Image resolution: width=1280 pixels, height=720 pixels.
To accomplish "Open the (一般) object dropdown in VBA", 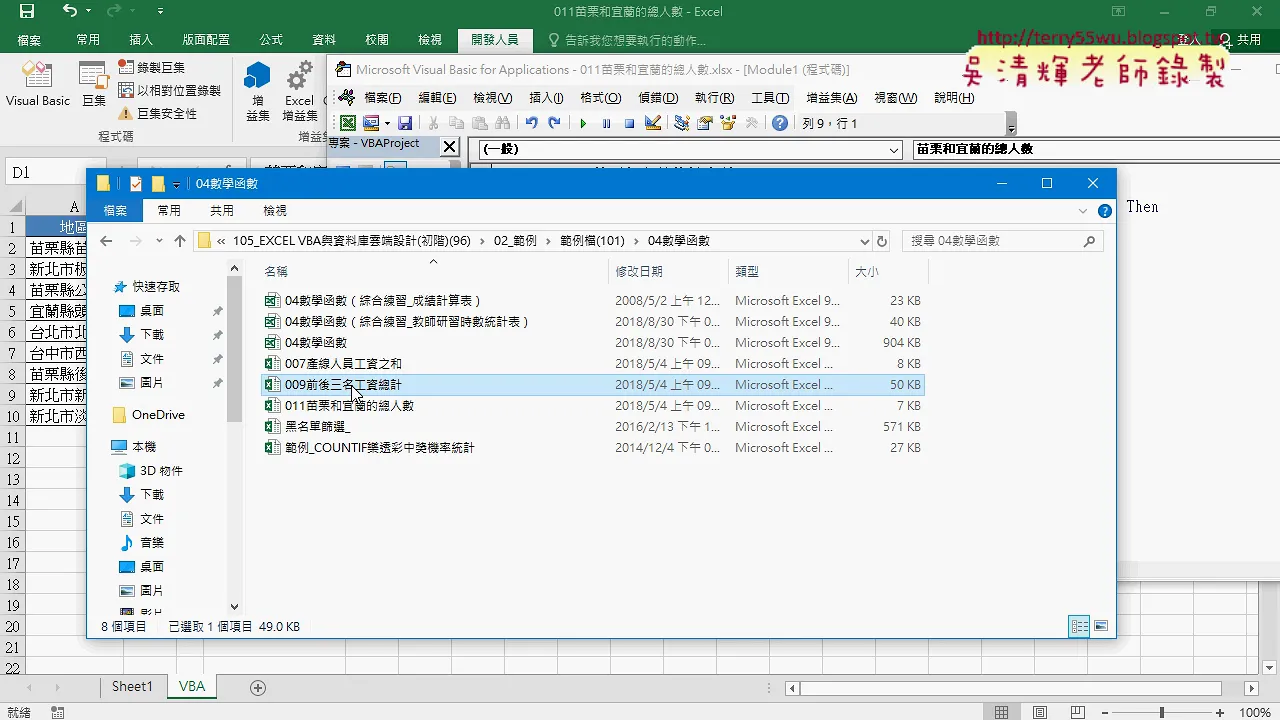I will 894,150.
